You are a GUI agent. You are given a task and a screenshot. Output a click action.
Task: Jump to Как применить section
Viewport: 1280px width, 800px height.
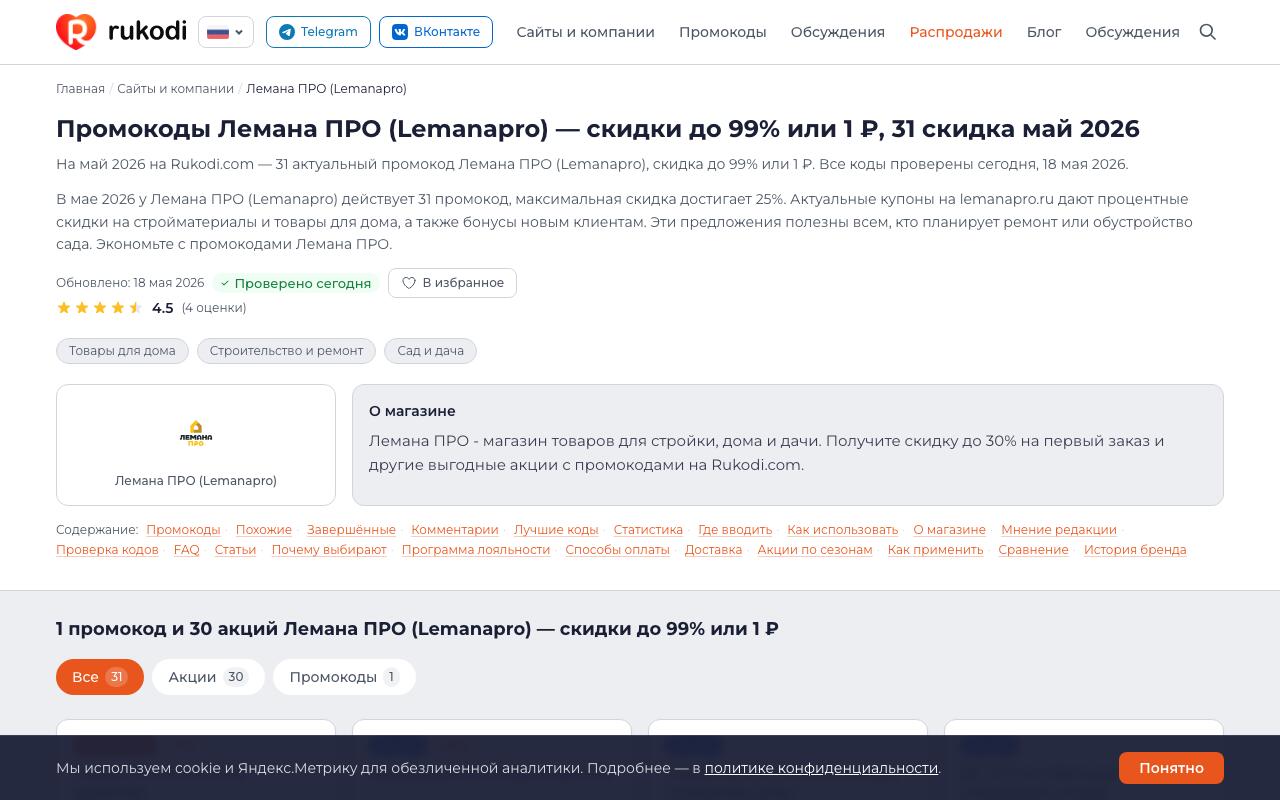(935, 550)
